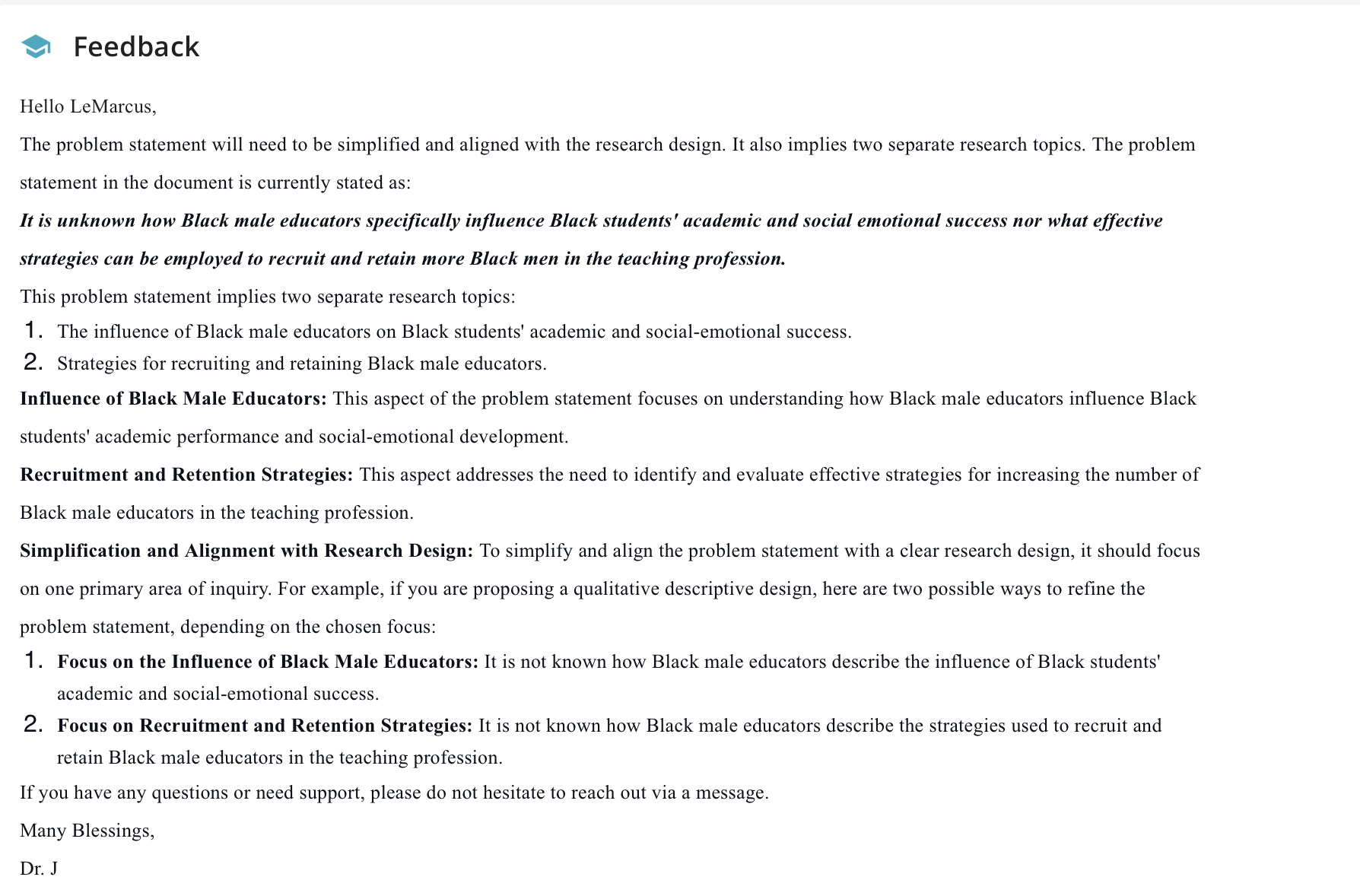Click the line 'problem statement, depending on the chosen focus:'
1360x896 pixels.
(x=228, y=627)
